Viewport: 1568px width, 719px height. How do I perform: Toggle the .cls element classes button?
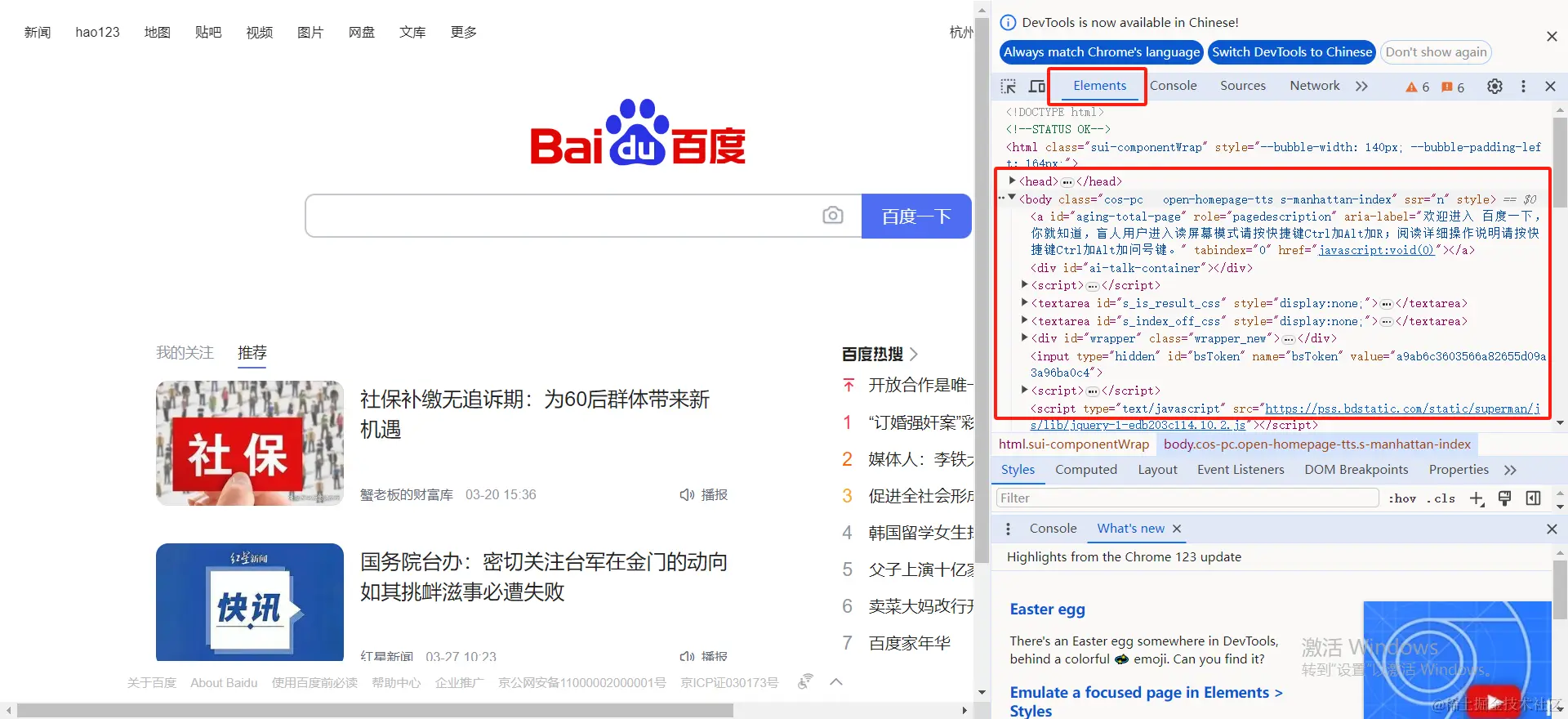pyautogui.click(x=1441, y=498)
